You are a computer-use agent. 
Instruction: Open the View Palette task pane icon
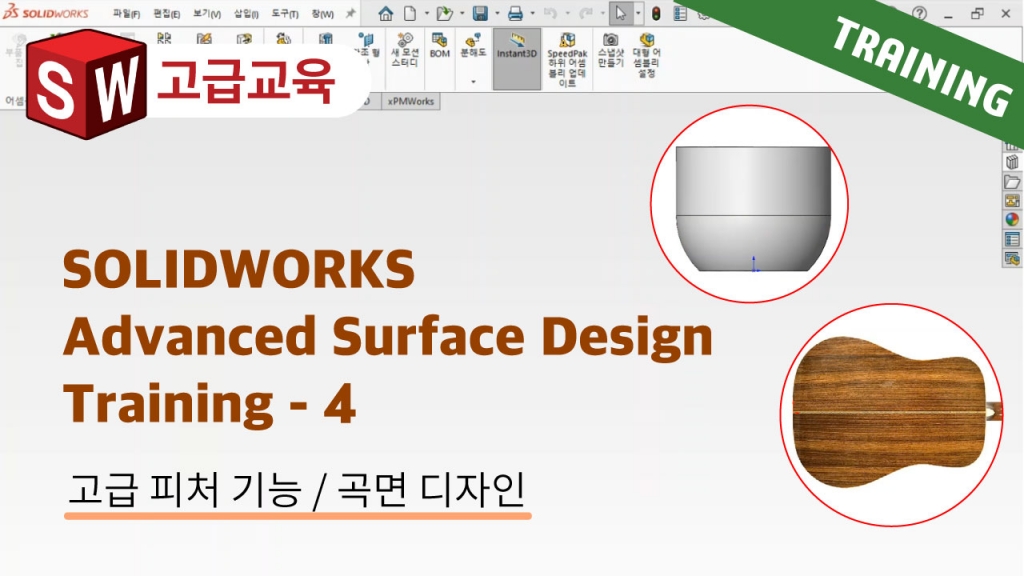[x=1012, y=200]
